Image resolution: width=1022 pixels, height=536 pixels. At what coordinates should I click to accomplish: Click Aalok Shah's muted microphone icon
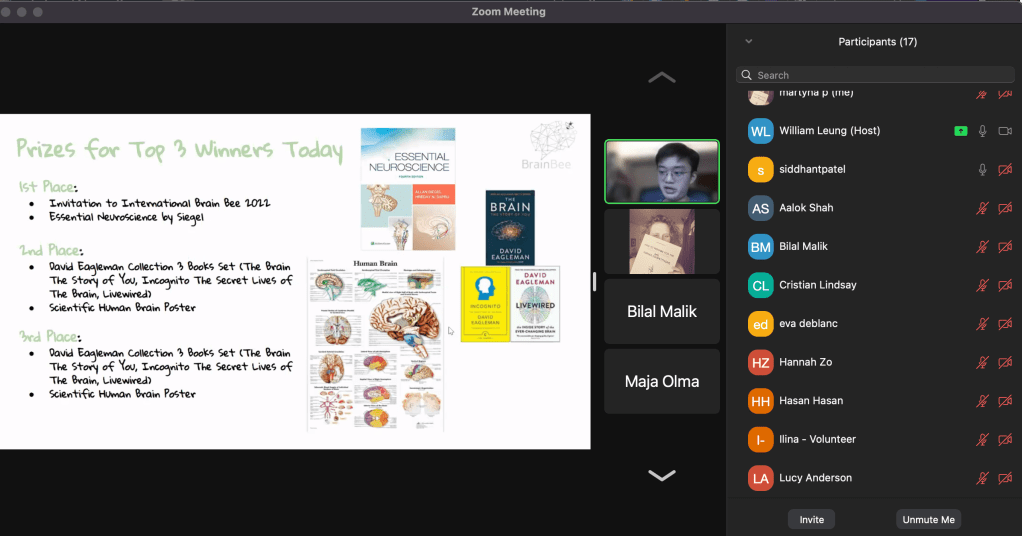pos(983,208)
